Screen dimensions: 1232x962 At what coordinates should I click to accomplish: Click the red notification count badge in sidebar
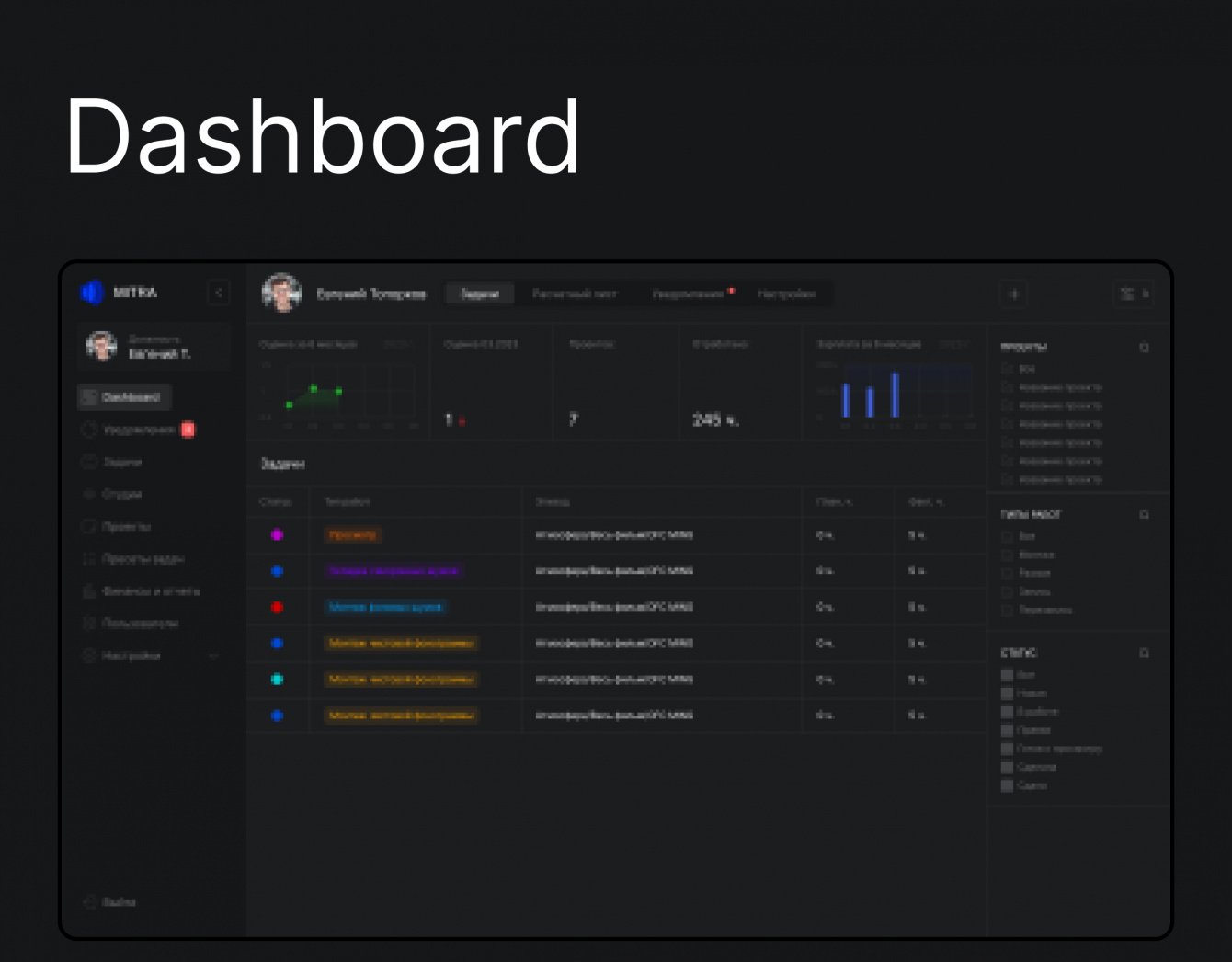coord(188,429)
